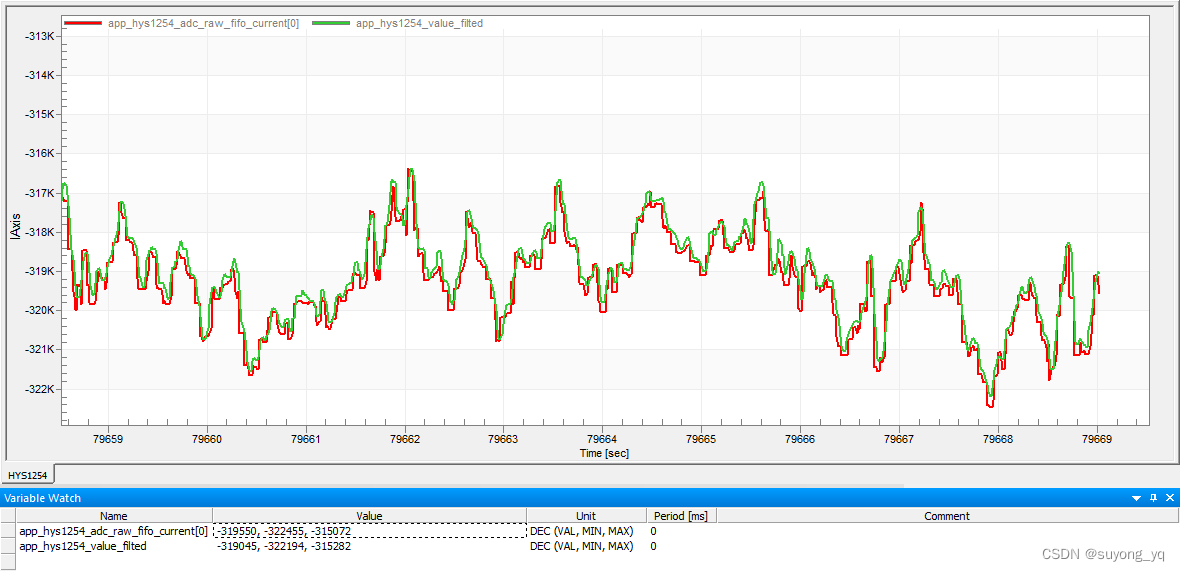Viewport: 1180px width, 571px height.
Task: Click the 79669 time axis tick label
Action: [1097, 439]
